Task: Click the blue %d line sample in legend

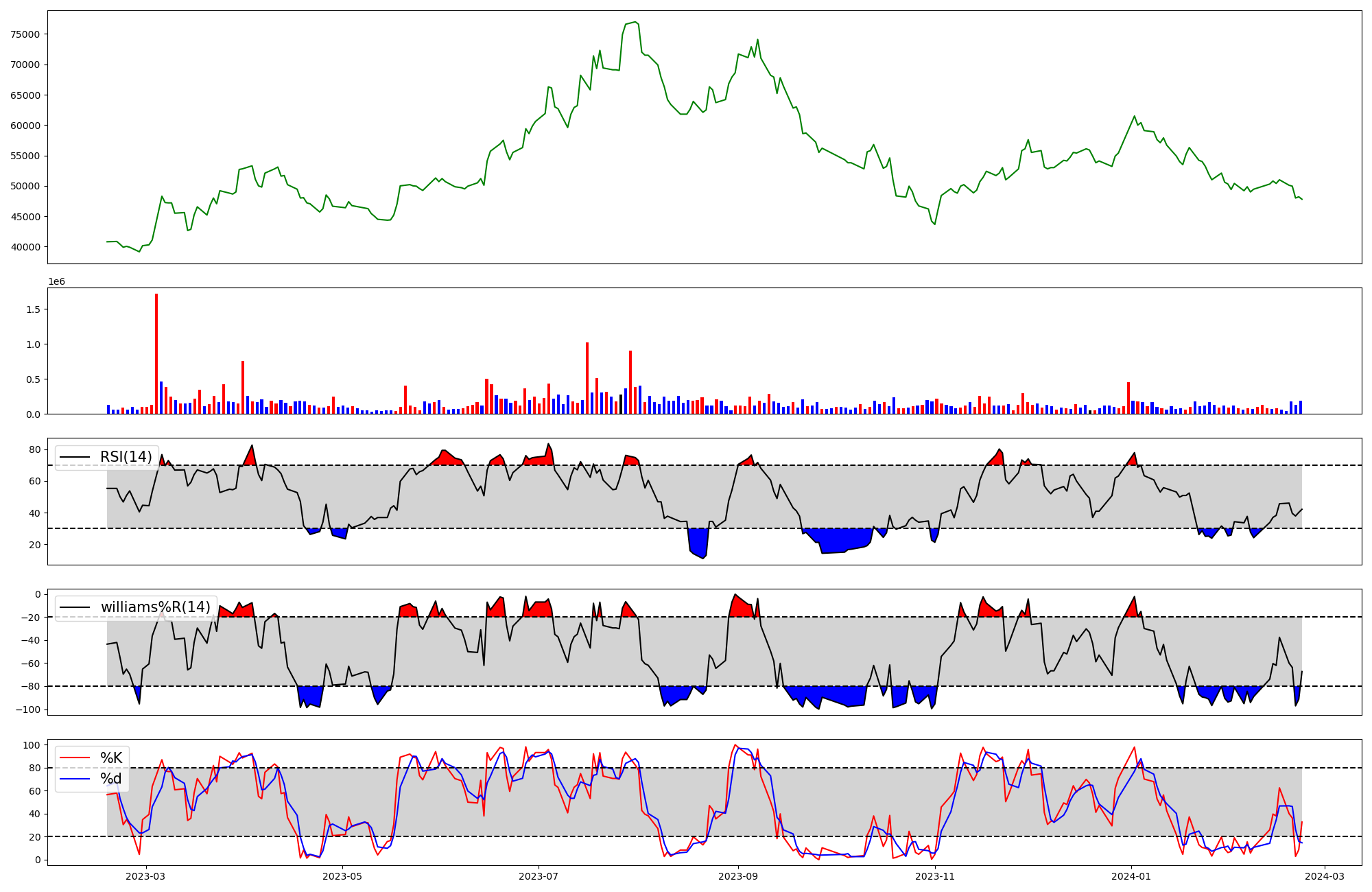Action: pyautogui.click(x=74, y=779)
